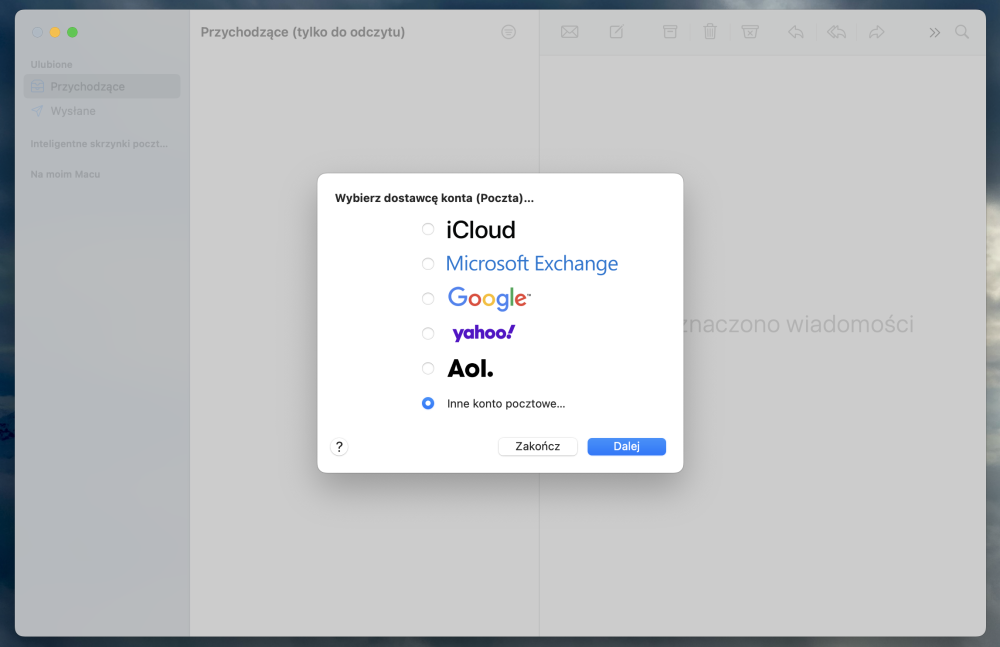Open search with the magnifying glass icon

click(962, 32)
